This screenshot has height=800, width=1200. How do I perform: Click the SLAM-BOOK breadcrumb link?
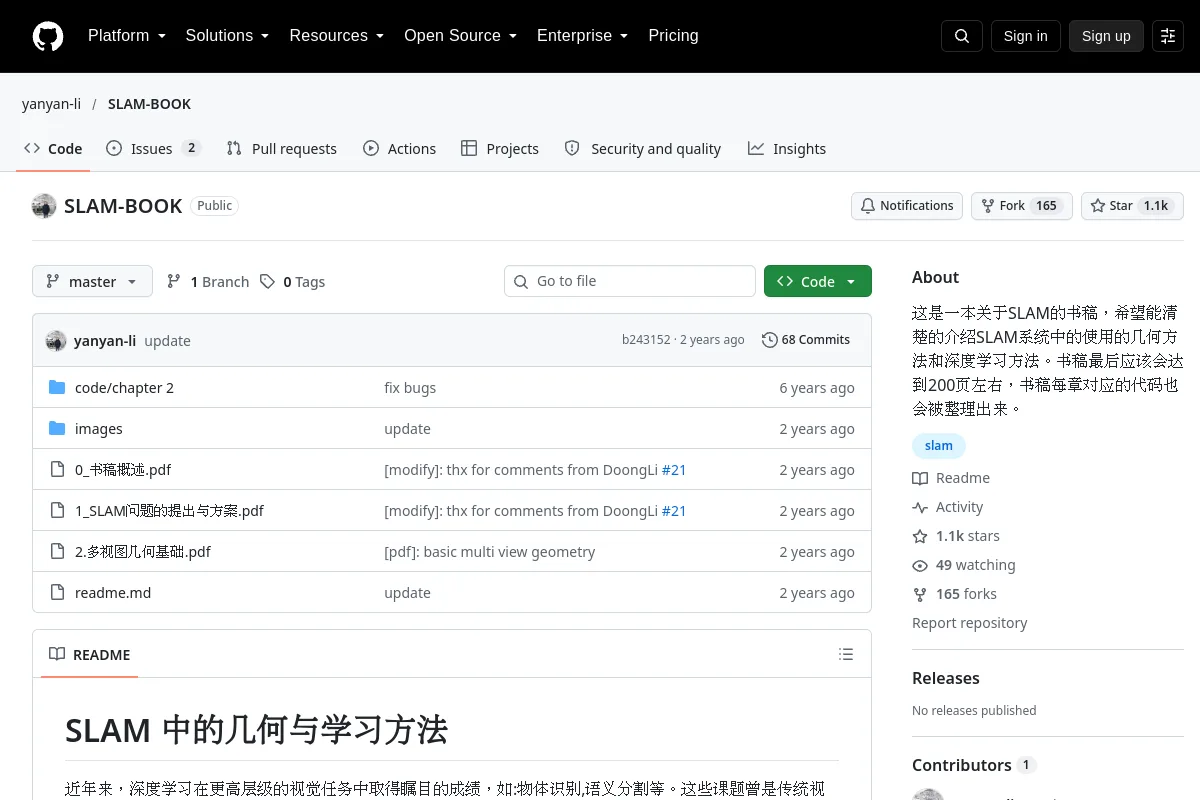point(149,103)
